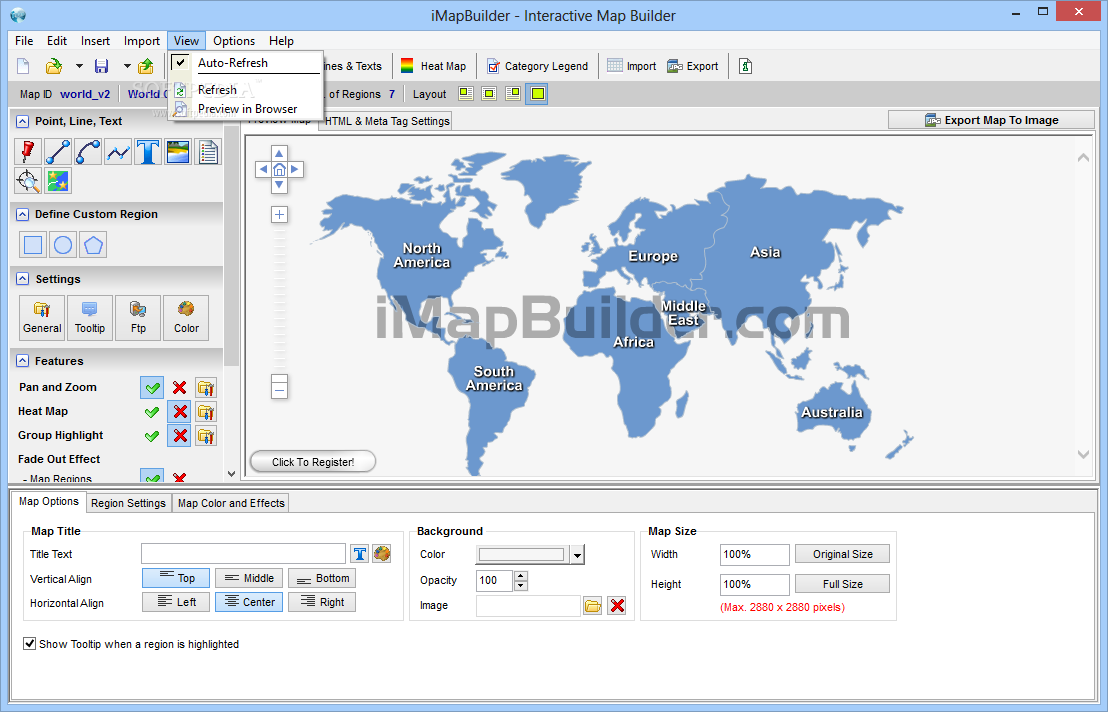Open Pan and Zoom settings folder icon
Screen dimensions: 1108x712
(x=206, y=388)
